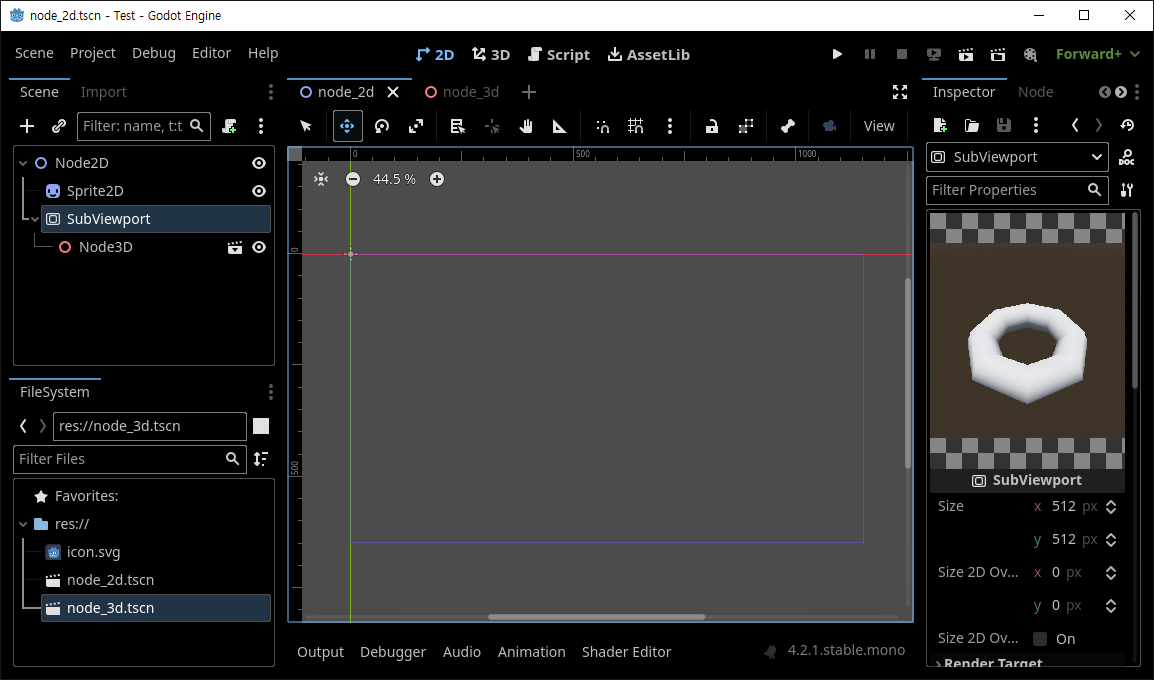
Task: Toggle Smart Snap
Action: (x=602, y=126)
